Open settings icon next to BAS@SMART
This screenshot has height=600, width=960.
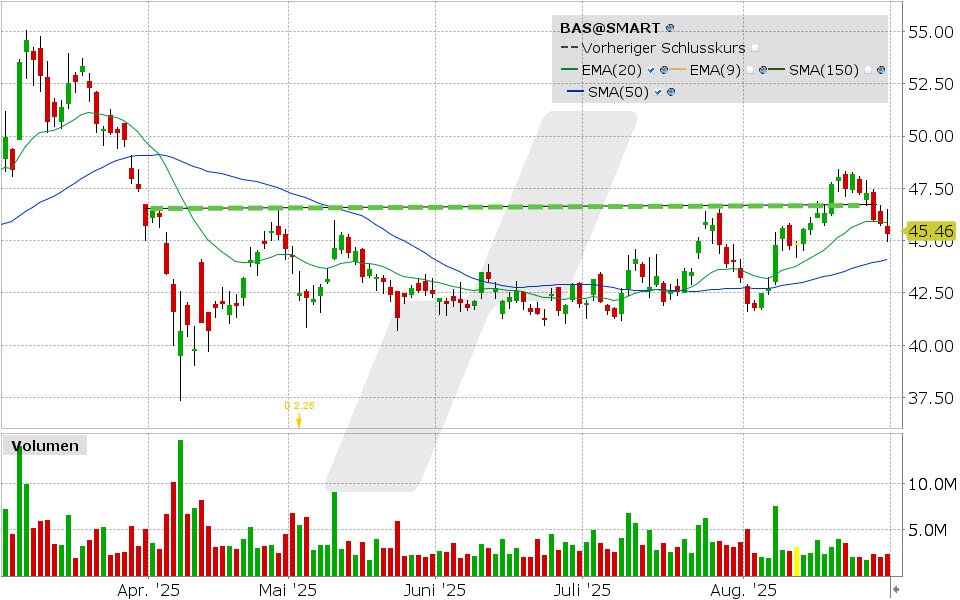click(x=670, y=28)
